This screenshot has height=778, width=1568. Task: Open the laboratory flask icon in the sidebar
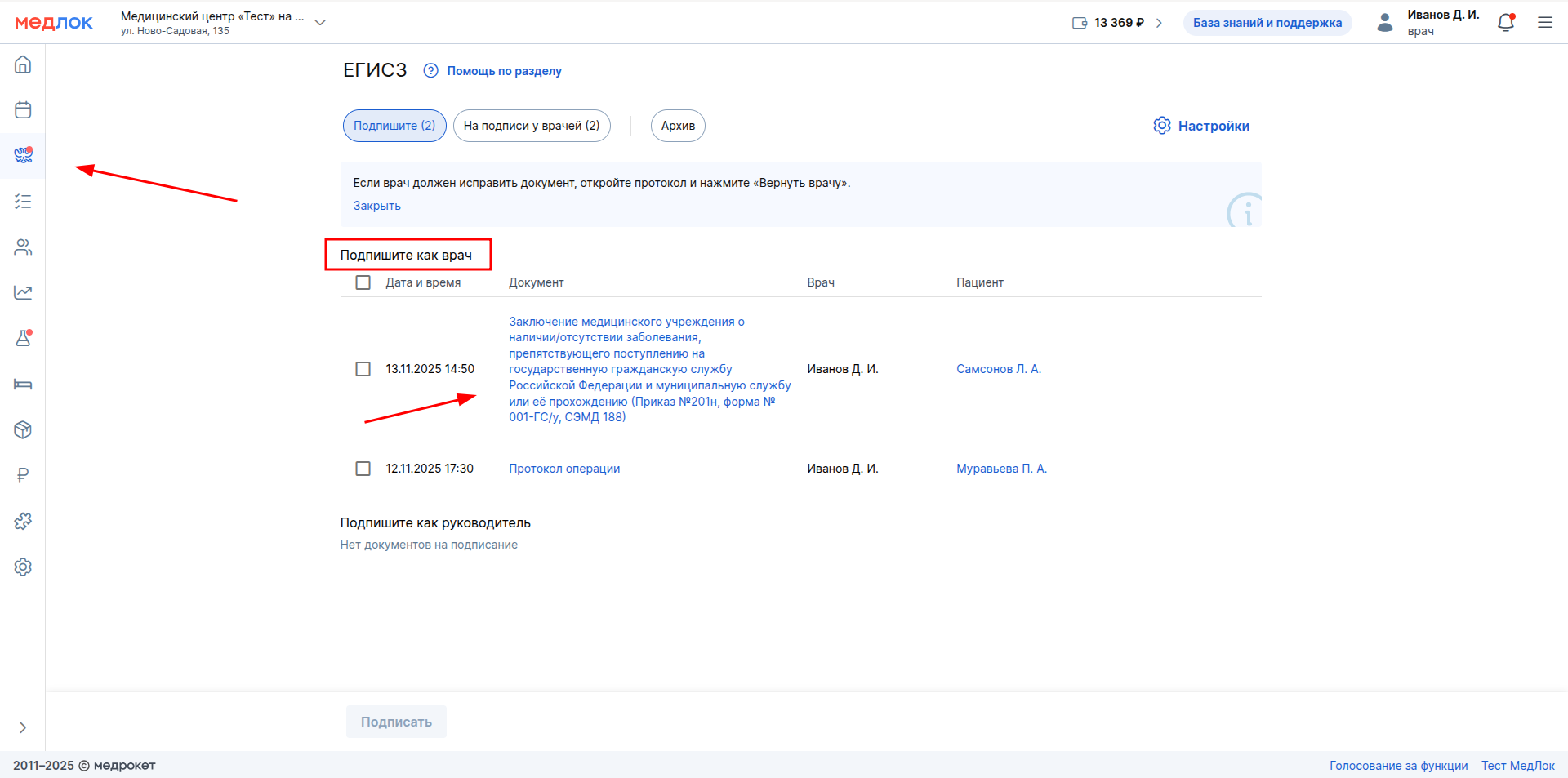click(x=23, y=338)
